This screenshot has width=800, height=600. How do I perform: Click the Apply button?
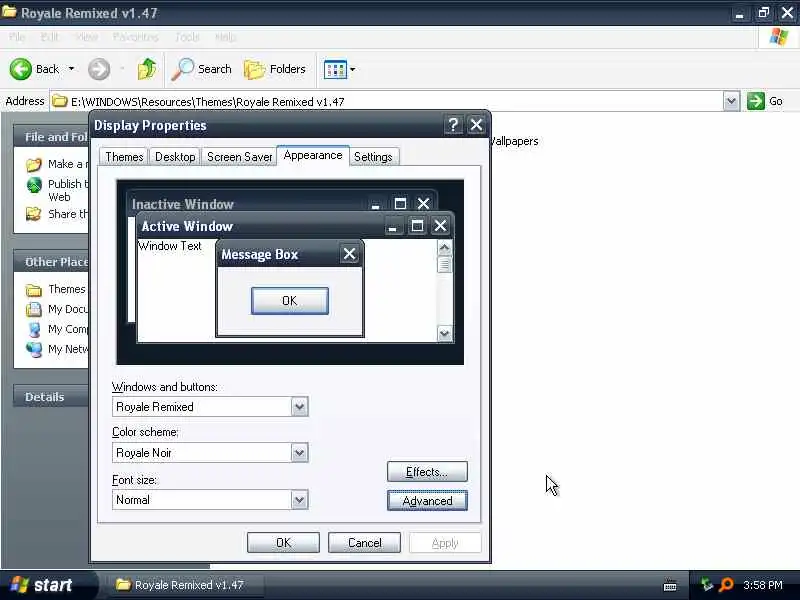(445, 543)
